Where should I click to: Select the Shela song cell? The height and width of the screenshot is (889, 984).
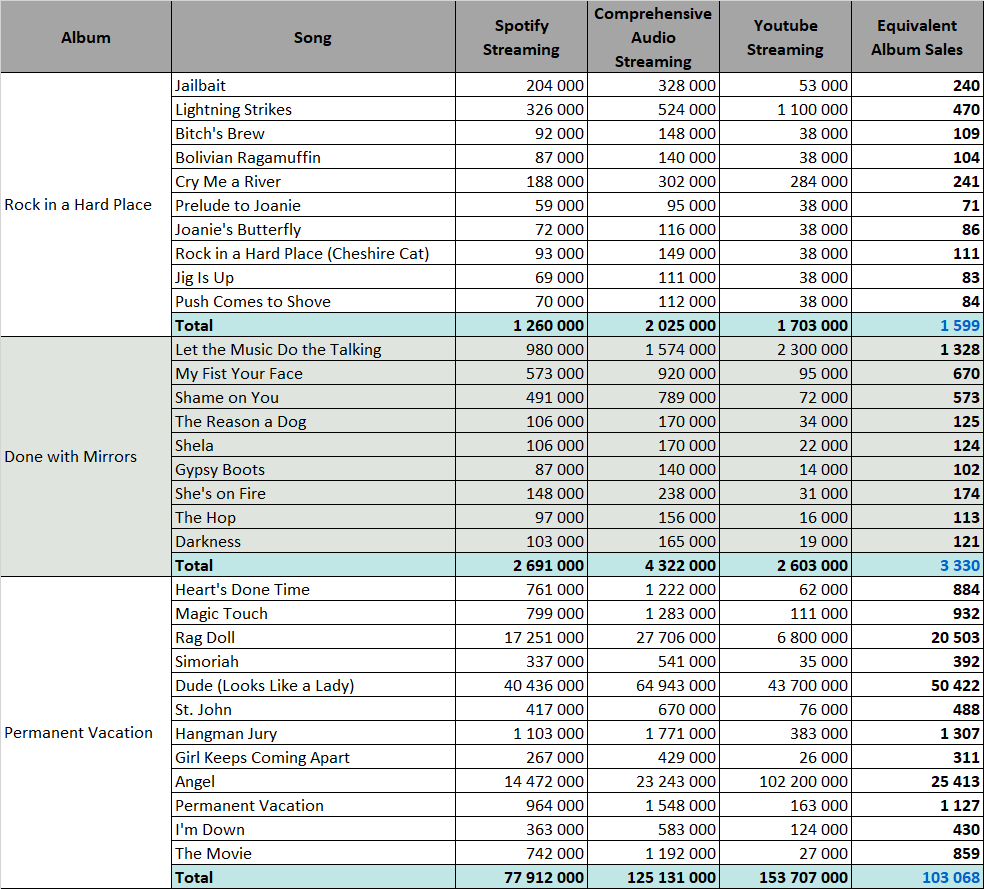pyautogui.click(x=313, y=445)
